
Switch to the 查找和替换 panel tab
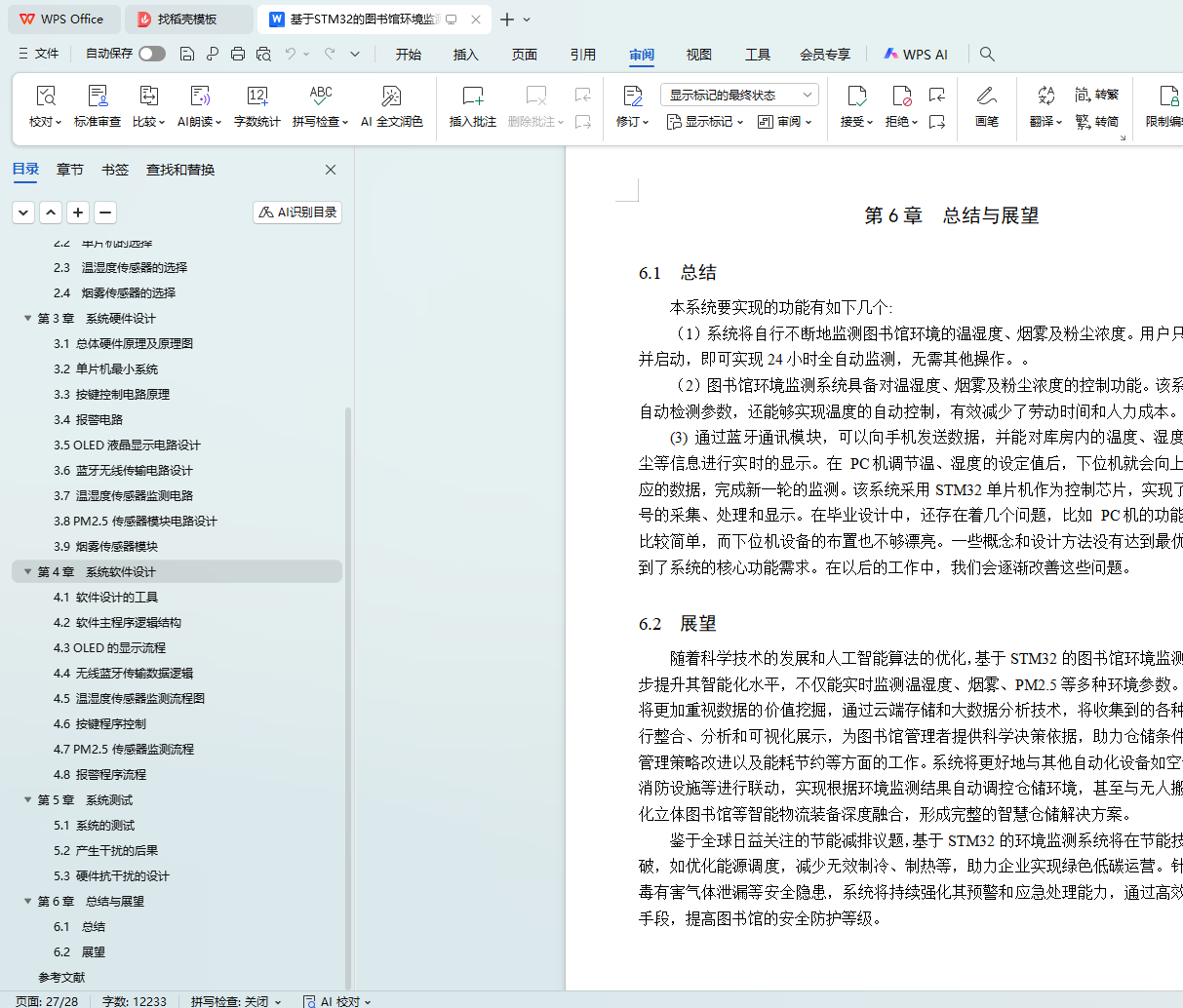[180, 170]
